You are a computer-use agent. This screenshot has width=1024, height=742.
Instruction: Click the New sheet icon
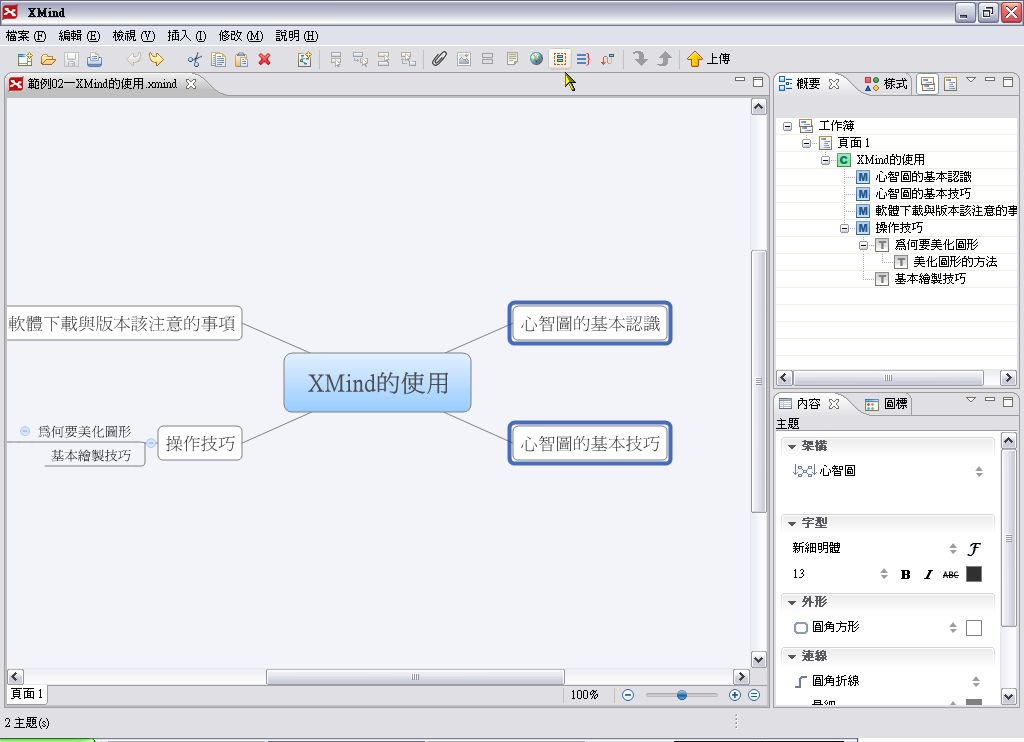(304, 59)
